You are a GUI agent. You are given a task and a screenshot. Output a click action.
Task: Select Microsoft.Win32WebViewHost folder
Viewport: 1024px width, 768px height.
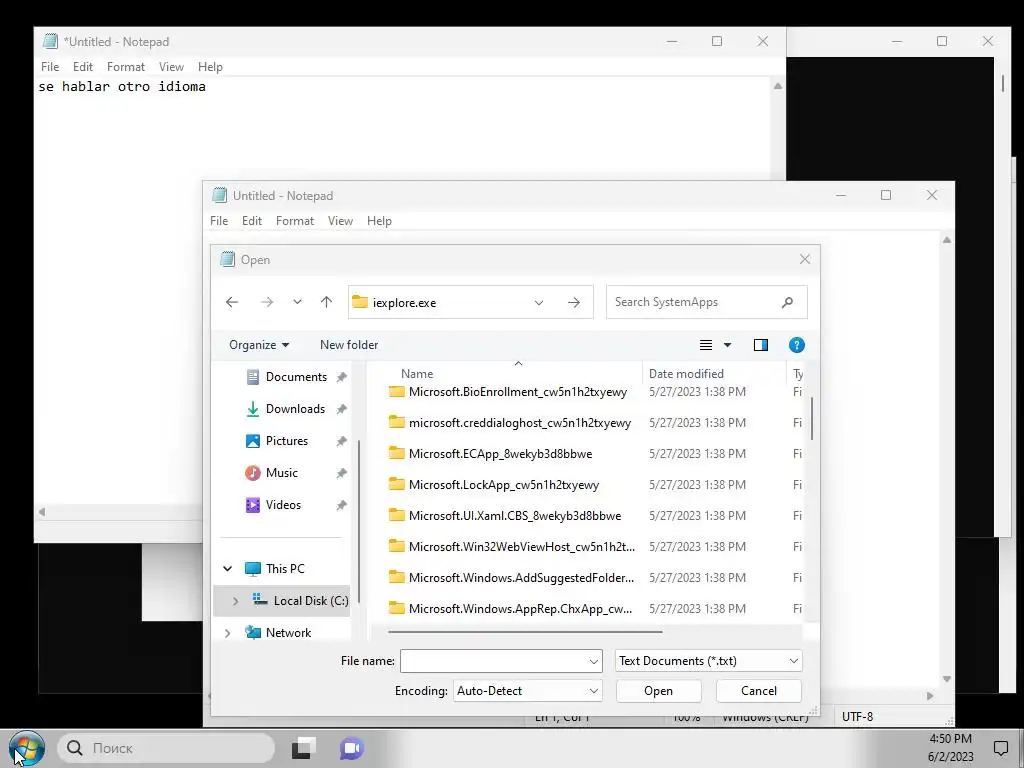click(x=521, y=547)
